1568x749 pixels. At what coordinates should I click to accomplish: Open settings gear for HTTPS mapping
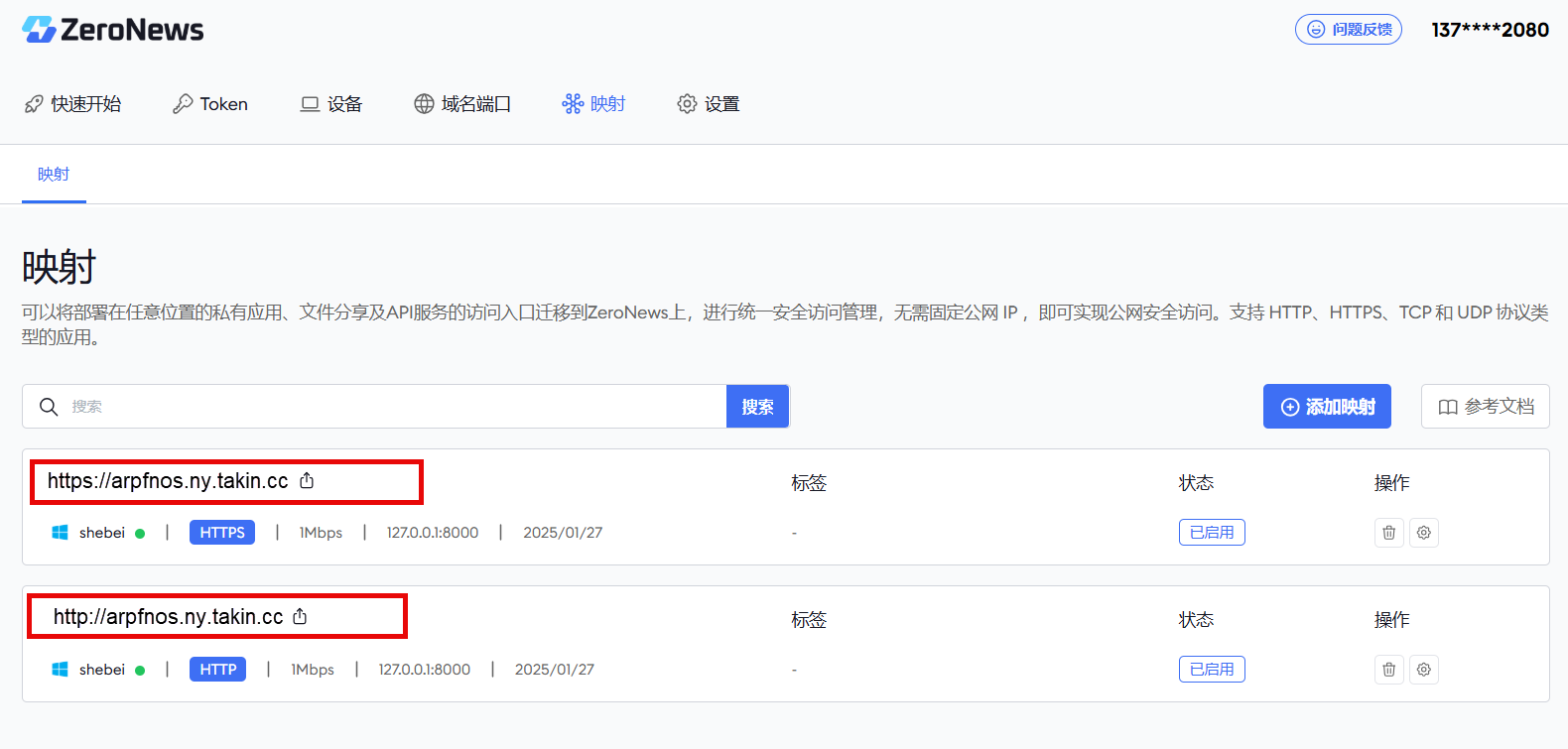point(1424,533)
